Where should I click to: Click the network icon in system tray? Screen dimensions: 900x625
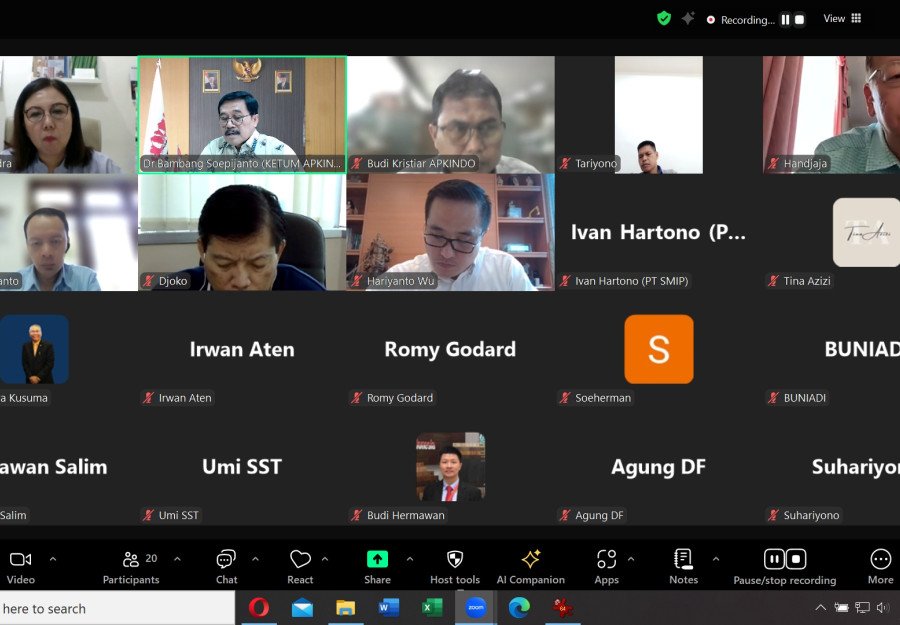coord(862,607)
